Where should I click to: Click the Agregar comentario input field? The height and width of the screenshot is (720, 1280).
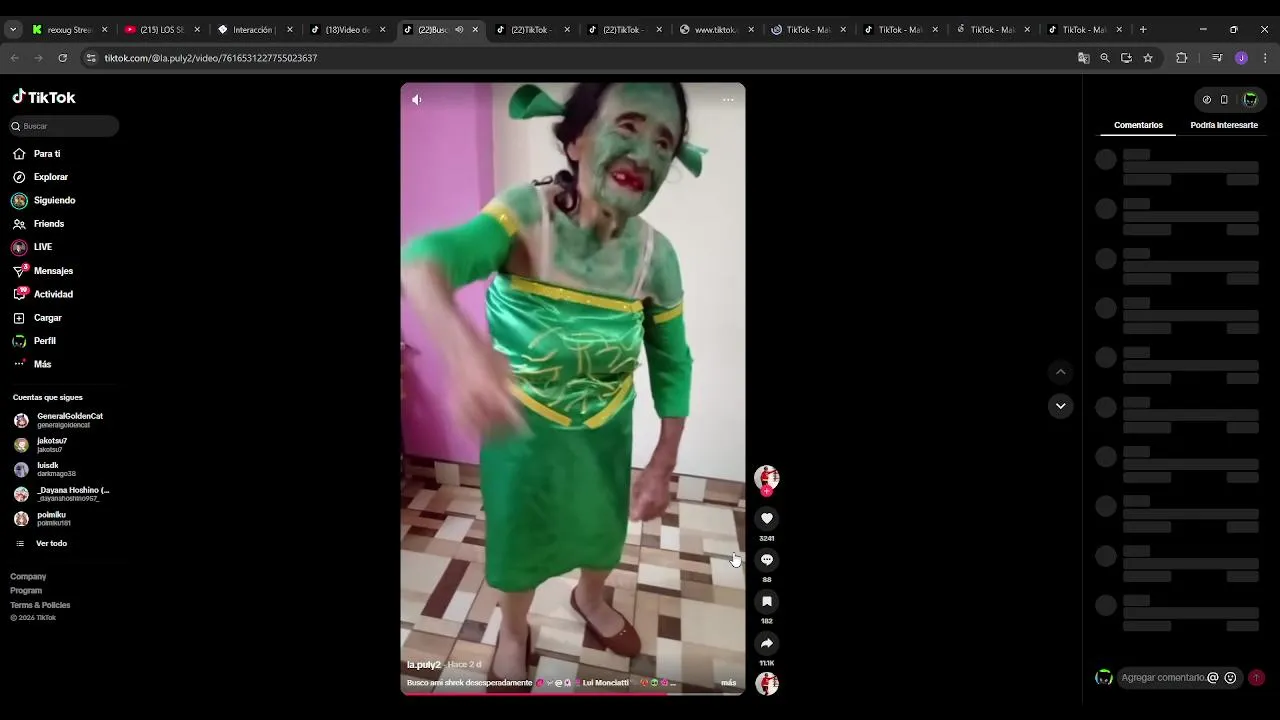pos(1163,678)
